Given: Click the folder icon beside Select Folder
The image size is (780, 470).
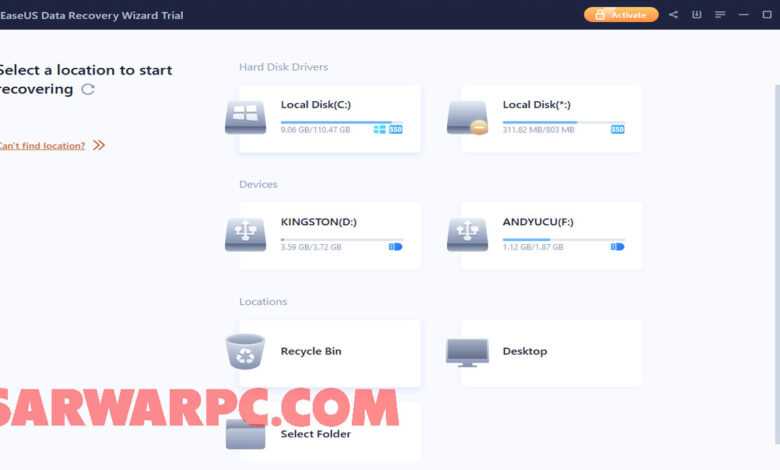Looking at the screenshot, I should [x=245, y=434].
